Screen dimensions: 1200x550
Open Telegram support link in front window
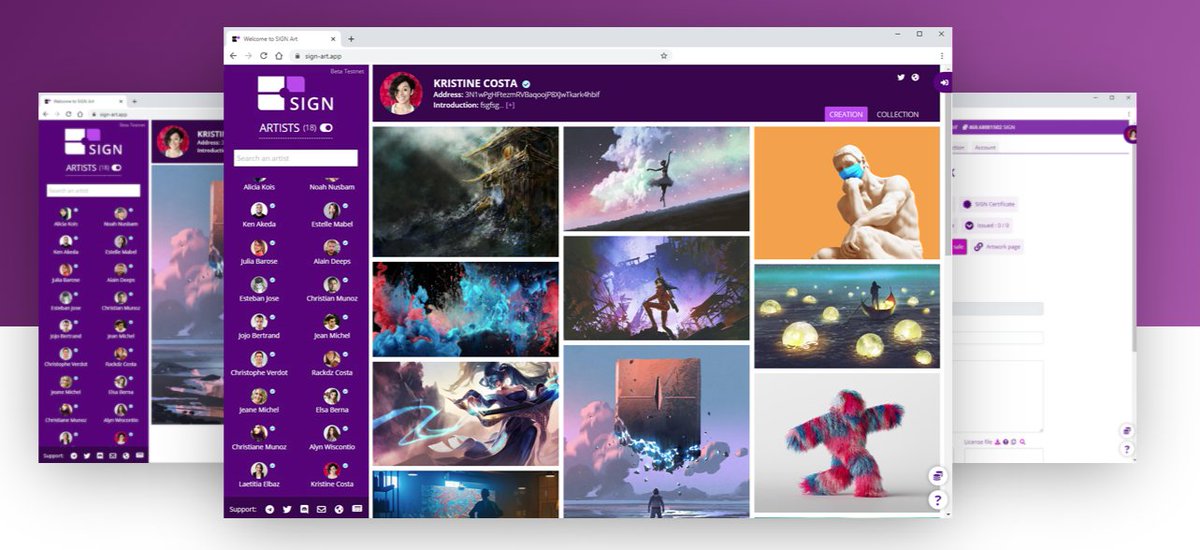(x=270, y=509)
